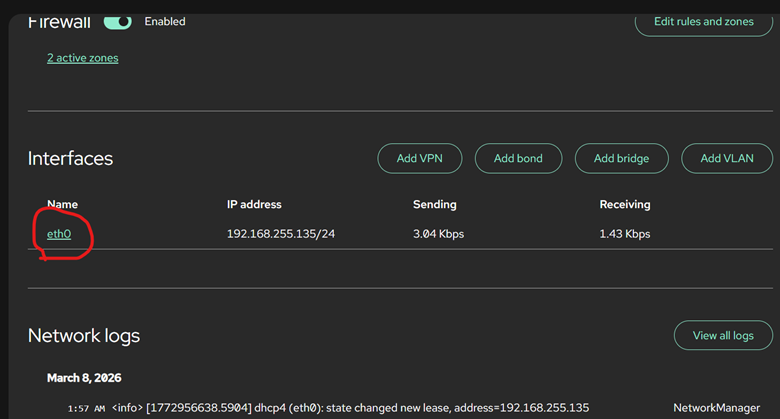
Task: Toggle the Firewall enabled switch
Action: (x=117, y=22)
